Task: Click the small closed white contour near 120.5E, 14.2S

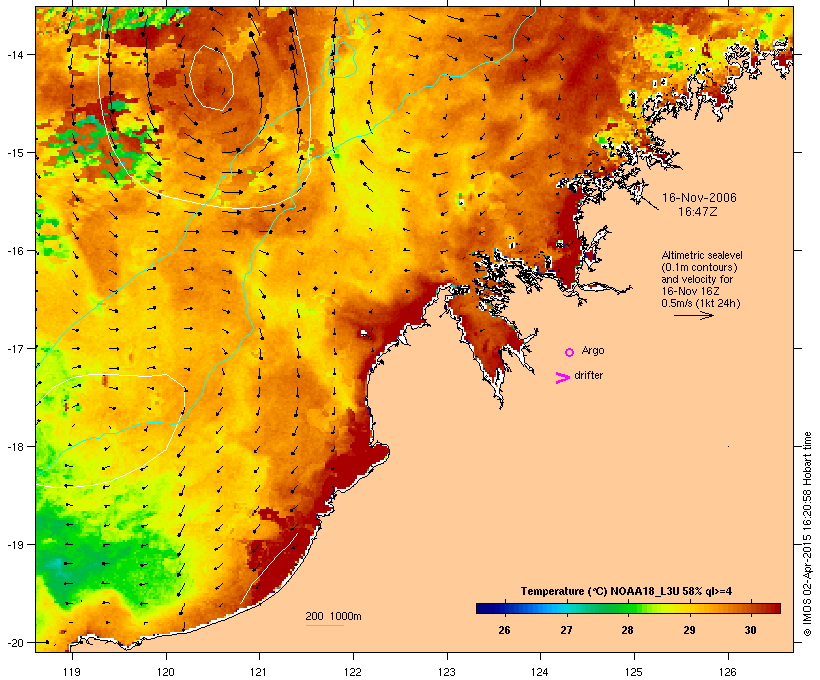Action: pyautogui.click(x=211, y=77)
